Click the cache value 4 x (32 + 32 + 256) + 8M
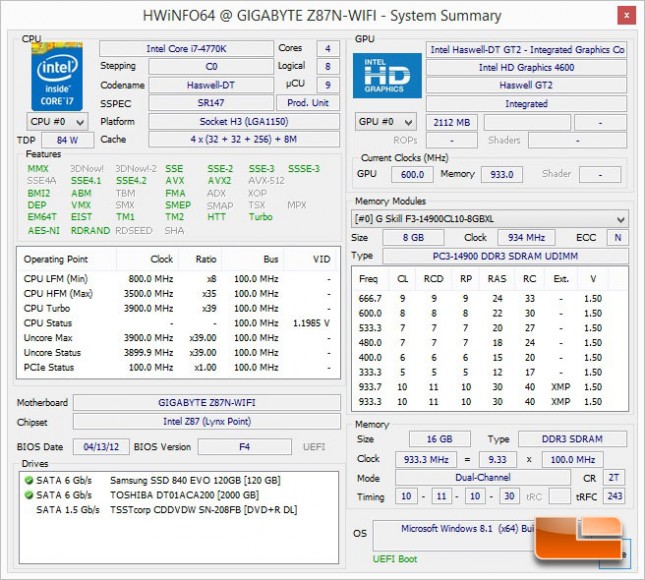Screen dimensions: 645x580 point(244,139)
